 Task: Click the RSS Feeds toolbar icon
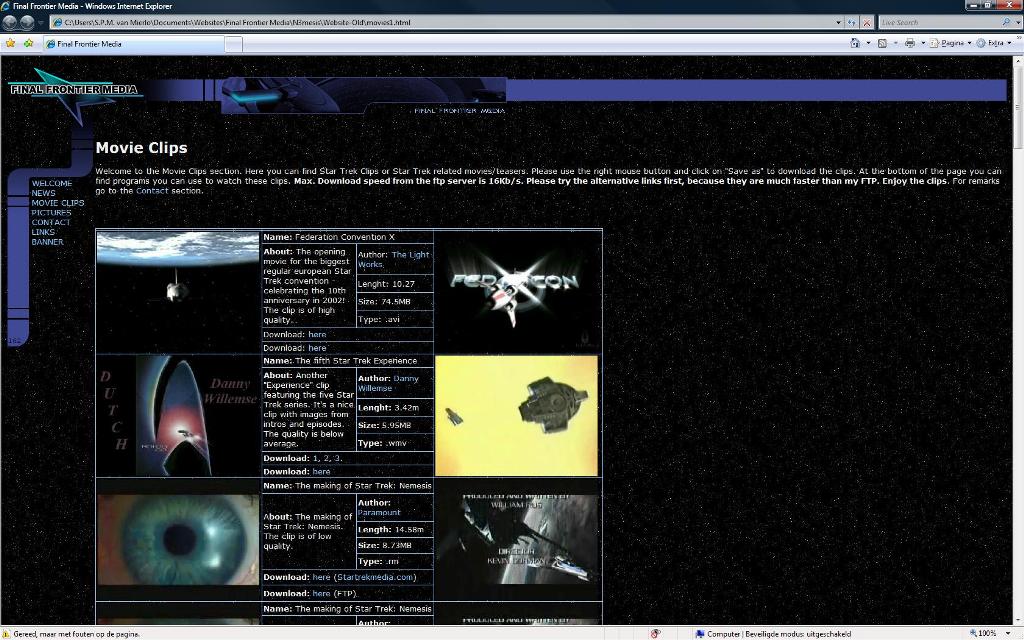[x=882, y=43]
